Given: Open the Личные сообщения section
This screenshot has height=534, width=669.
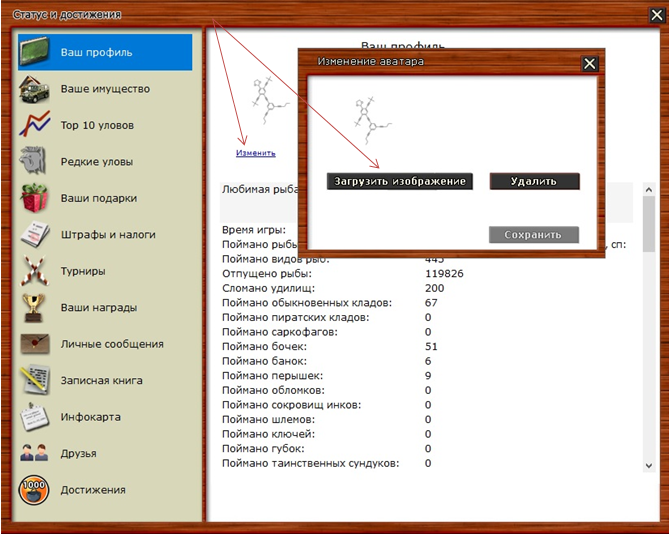Looking at the screenshot, I should (111, 344).
